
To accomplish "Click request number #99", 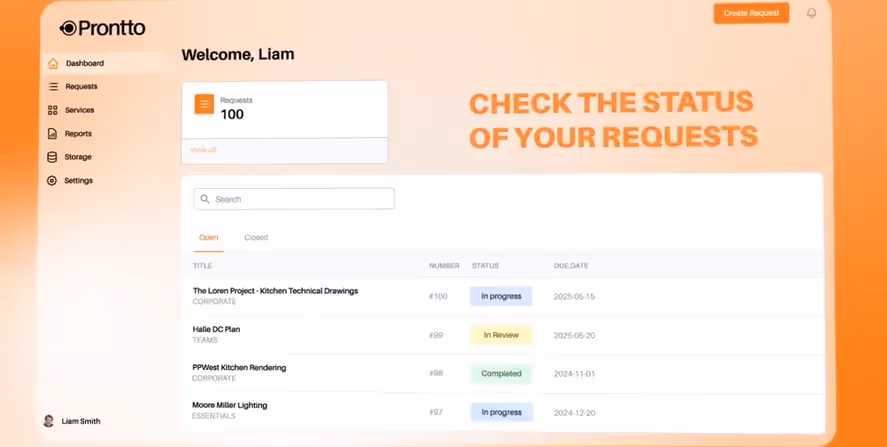I will tap(436, 336).
